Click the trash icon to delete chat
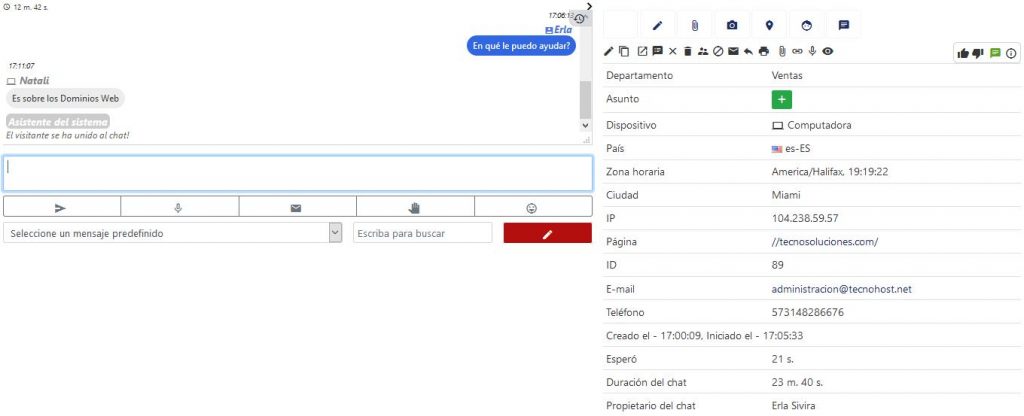The width and height of the screenshot is (1024, 416). [x=687, y=51]
